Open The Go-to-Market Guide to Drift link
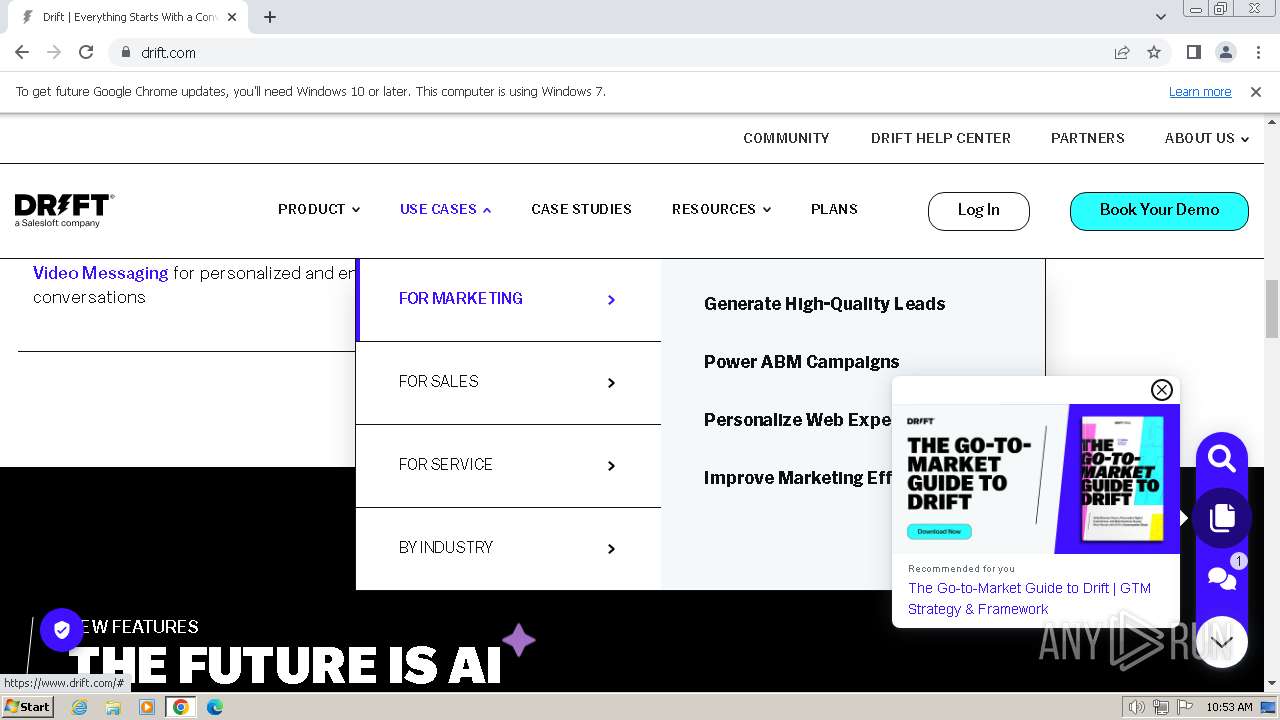This screenshot has height=720, width=1280. pyautogui.click(x=1029, y=598)
